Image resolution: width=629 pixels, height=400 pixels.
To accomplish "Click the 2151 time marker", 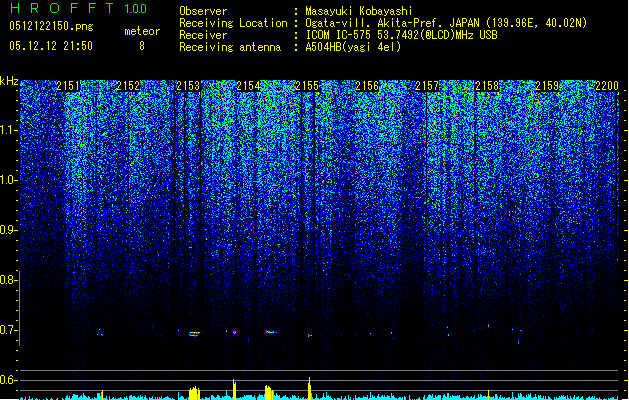I will click(68, 86).
